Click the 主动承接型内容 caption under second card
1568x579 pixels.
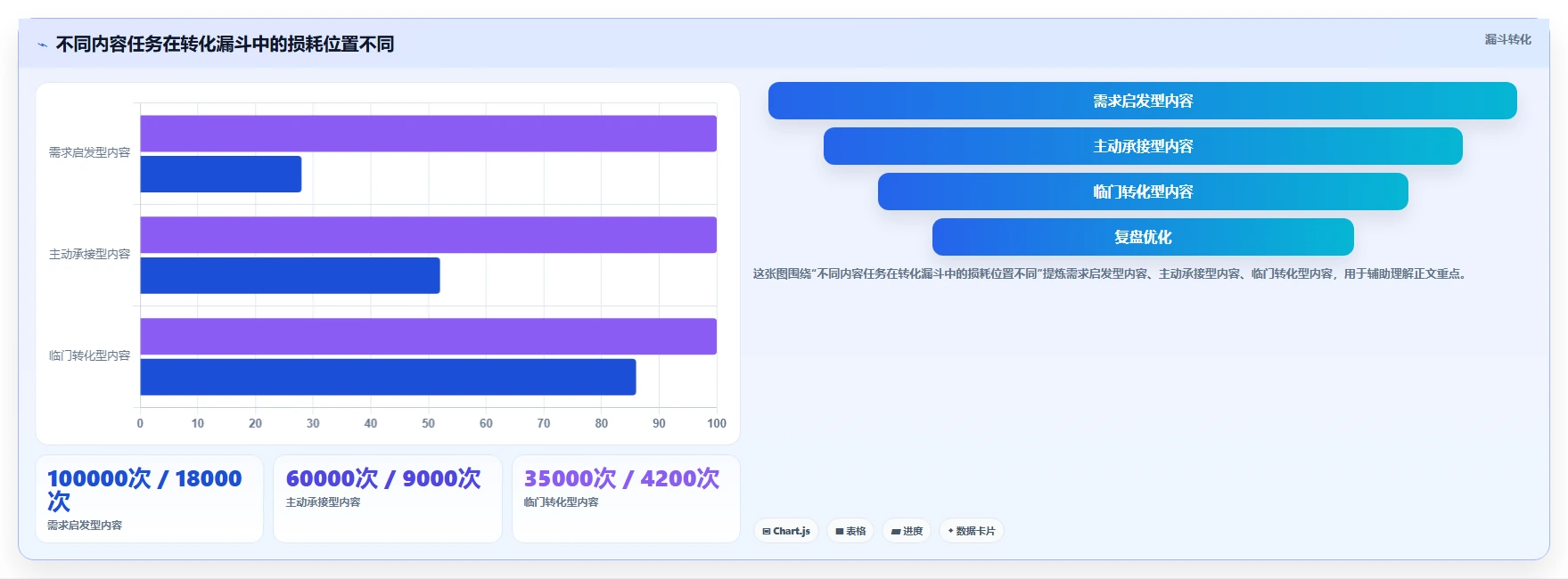(x=323, y=502)
